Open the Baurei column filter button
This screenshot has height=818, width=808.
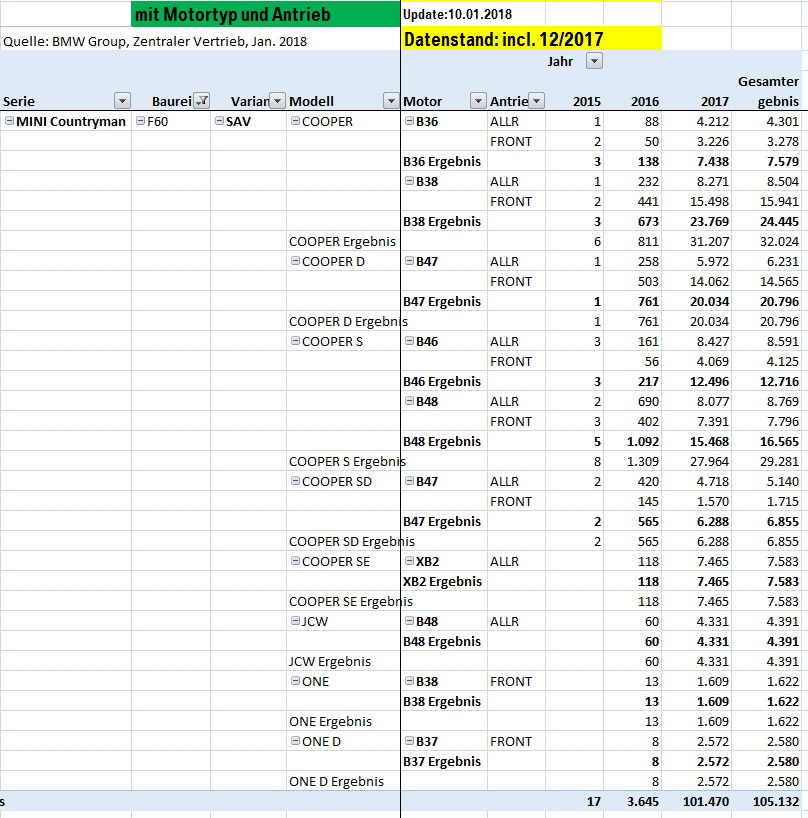pyautogui.click(x=201, y=101)
